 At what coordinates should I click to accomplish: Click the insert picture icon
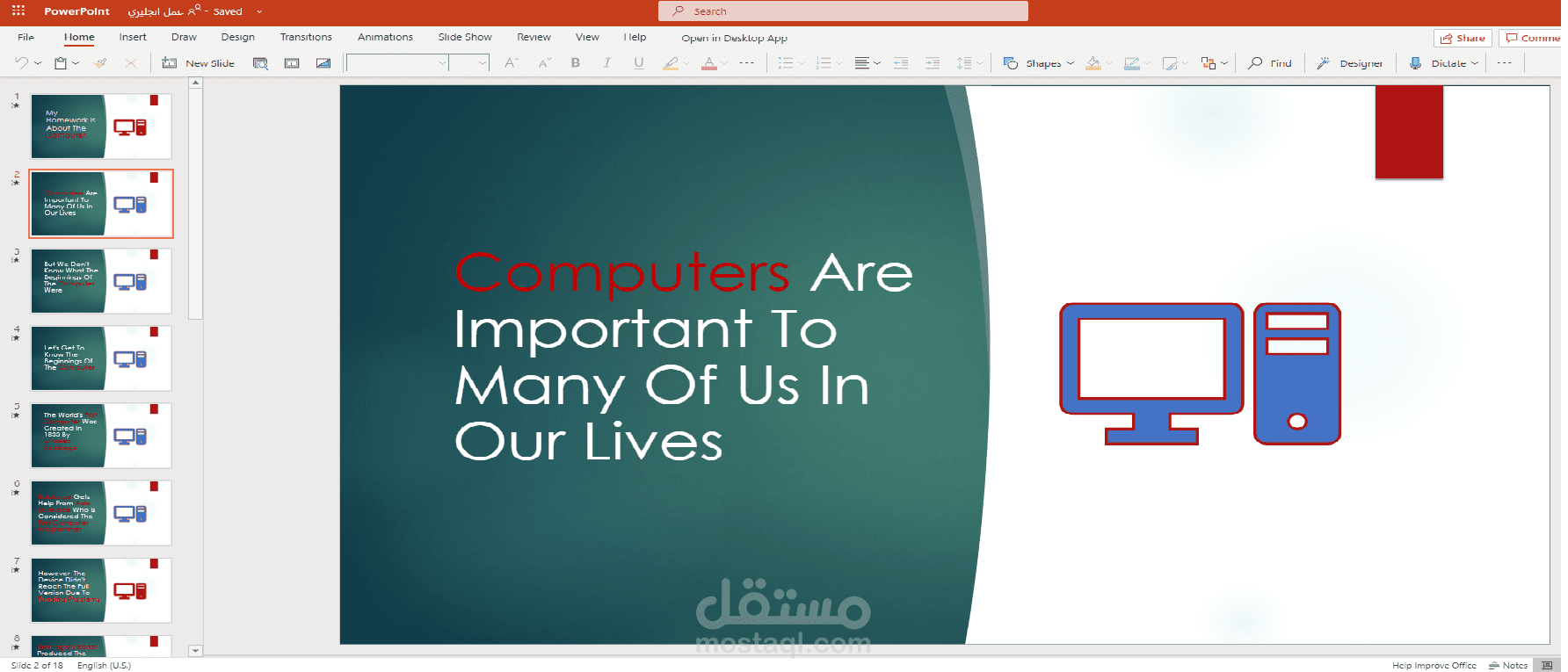pos(323,63)
